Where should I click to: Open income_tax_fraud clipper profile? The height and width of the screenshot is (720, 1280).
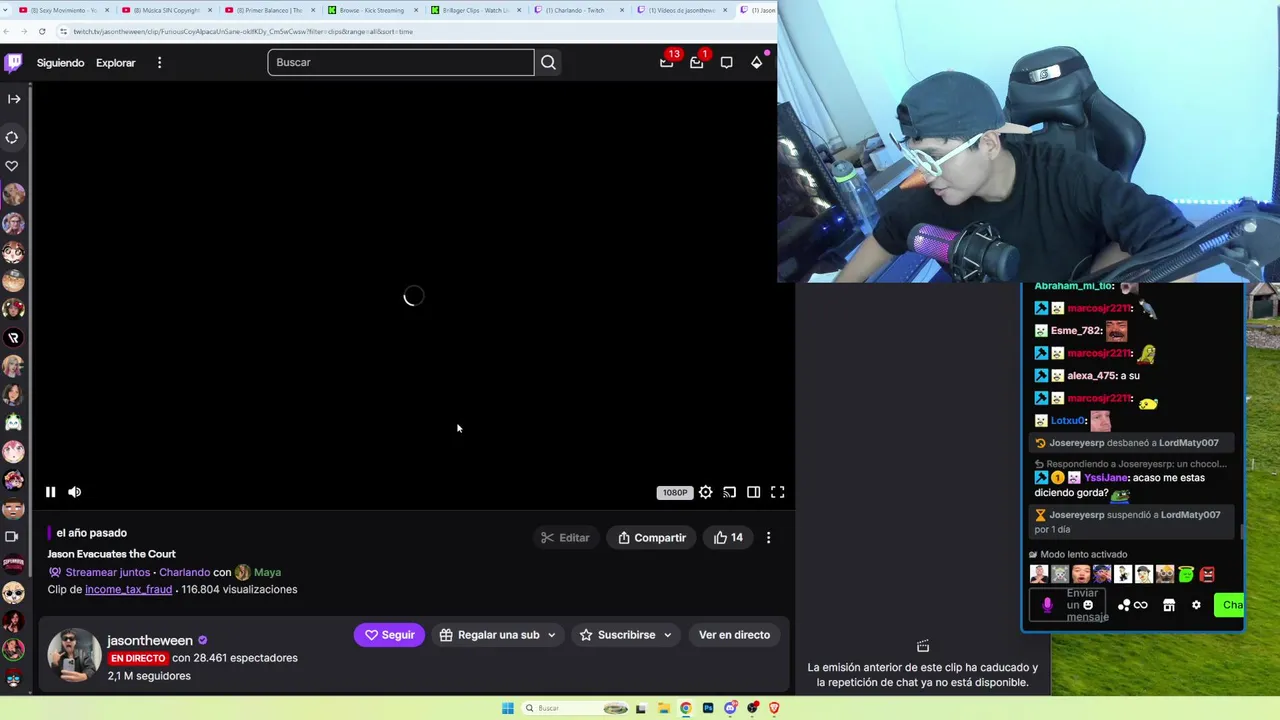tap(128, 590)
